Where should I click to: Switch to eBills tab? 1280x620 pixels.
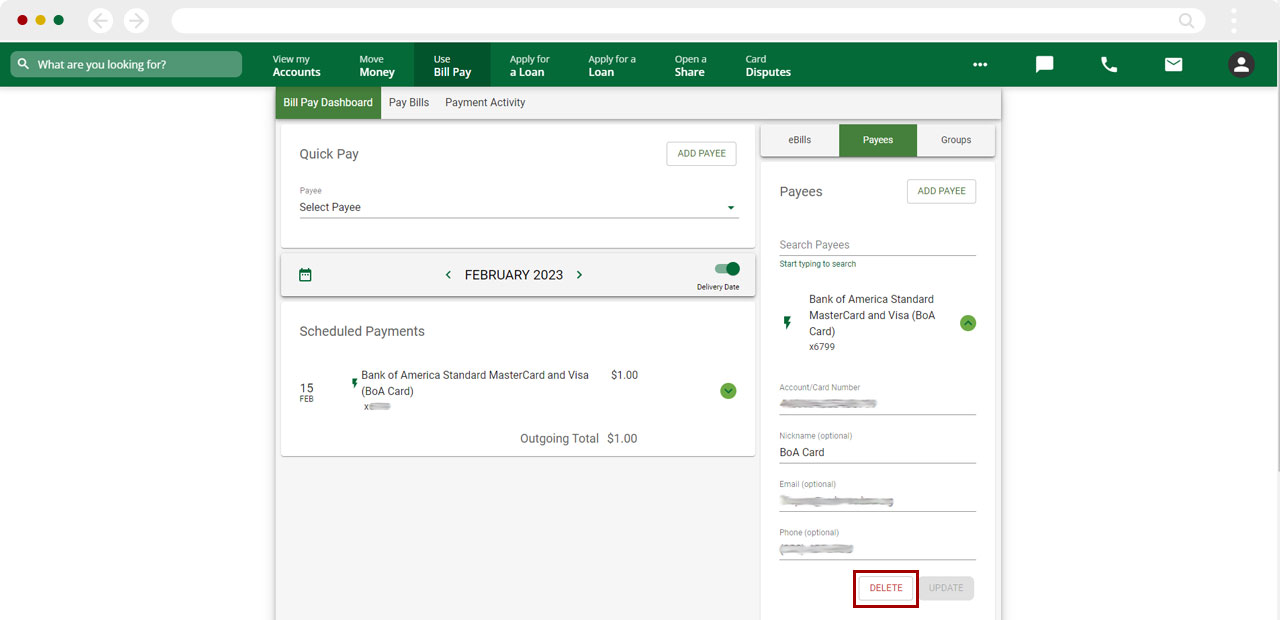pyautogui.click(x=800, y=140)
